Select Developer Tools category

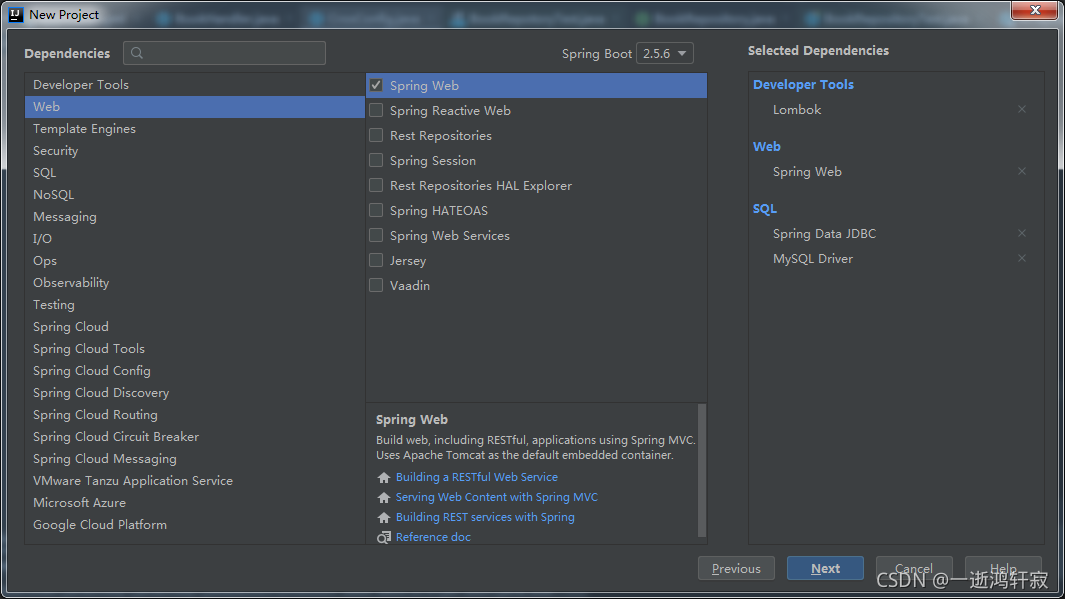(x=195, y=85)
